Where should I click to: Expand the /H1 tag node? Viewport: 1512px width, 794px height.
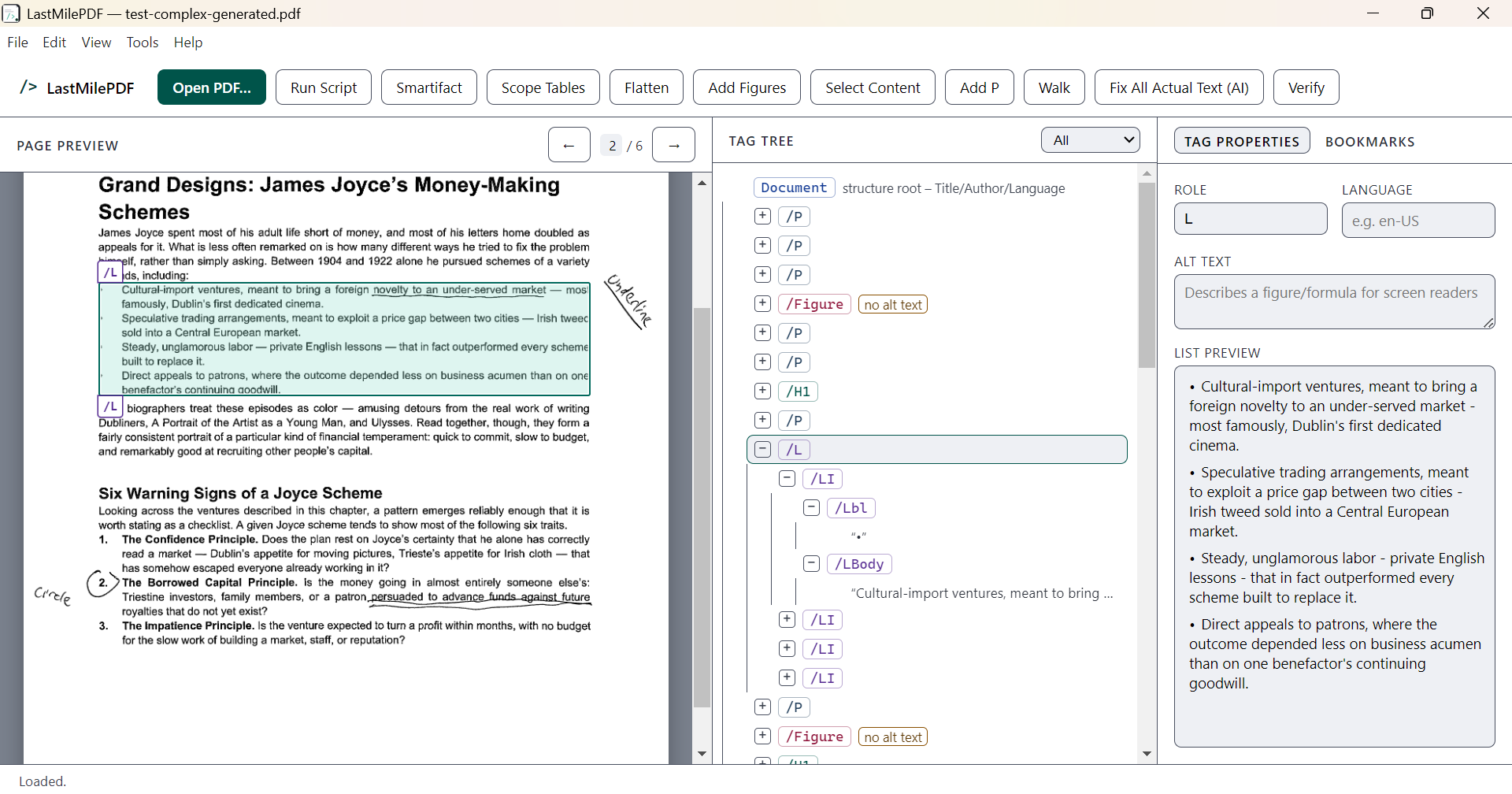click(762, 391)
